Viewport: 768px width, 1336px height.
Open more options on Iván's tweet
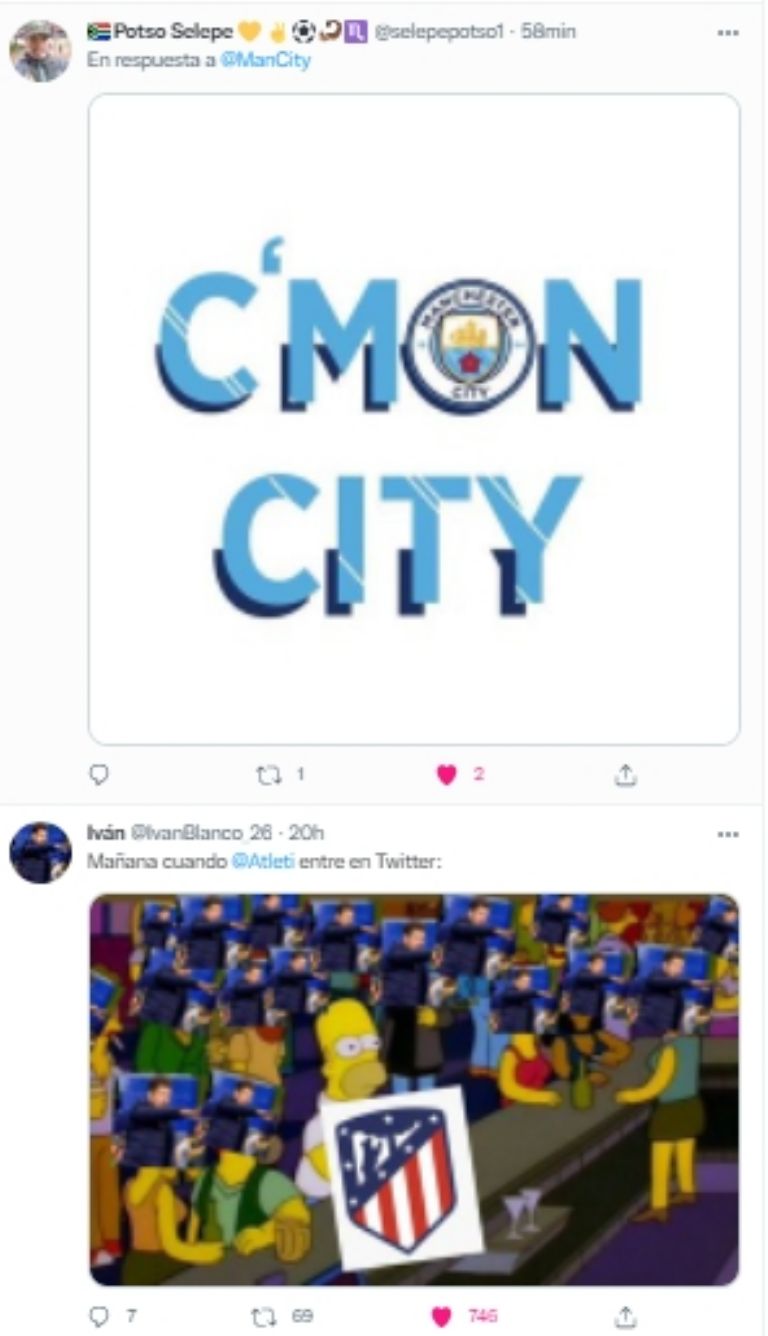(x=727, y=833)
